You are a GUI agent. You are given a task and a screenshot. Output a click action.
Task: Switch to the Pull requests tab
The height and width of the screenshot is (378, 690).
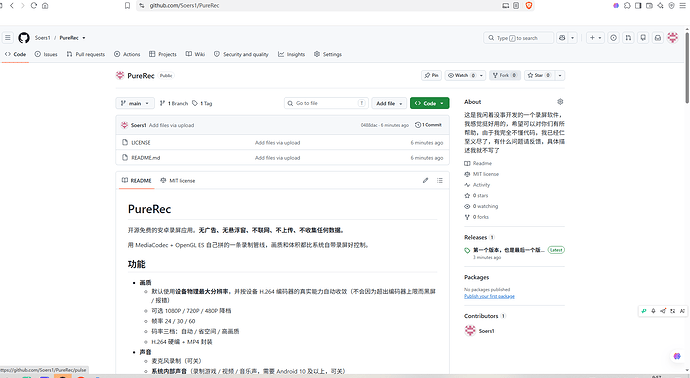86,55
